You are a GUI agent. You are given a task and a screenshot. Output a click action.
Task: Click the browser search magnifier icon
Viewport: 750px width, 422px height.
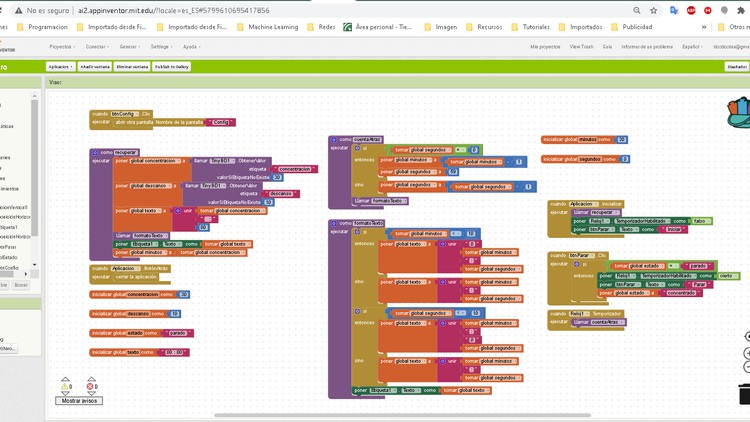click(x=634, y=10)
